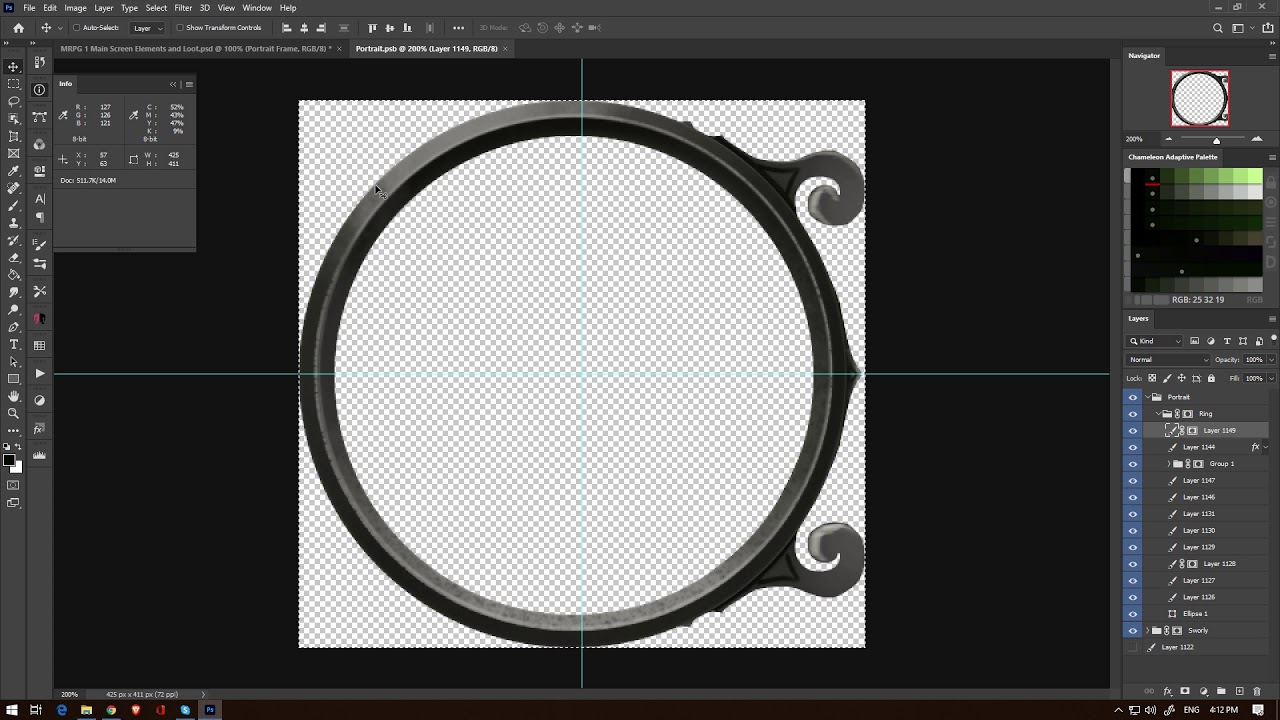
Task: Open the Select menu
Action: point(156,8)
